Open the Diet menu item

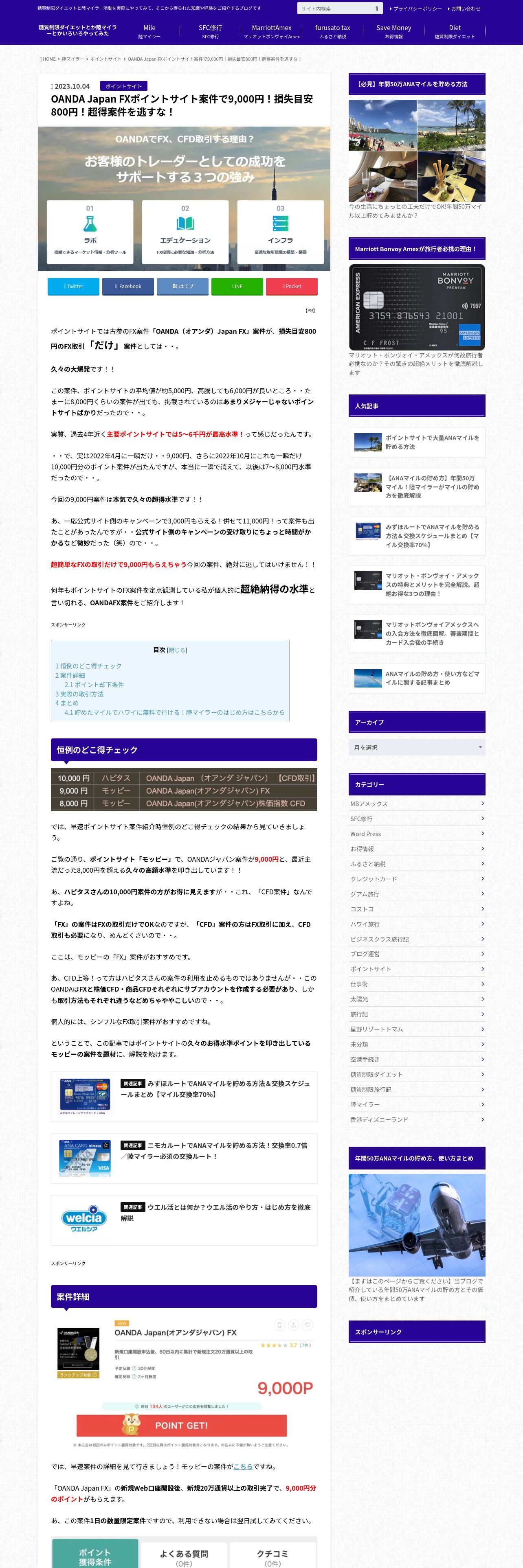coord(455,31)
